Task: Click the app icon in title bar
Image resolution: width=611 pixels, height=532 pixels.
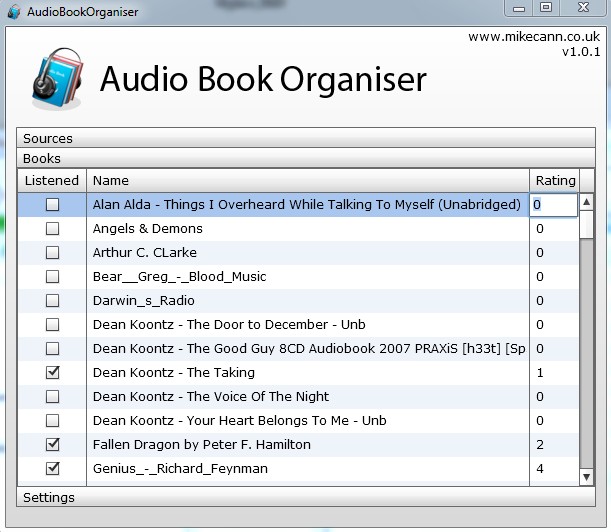Action: point(12,12)
